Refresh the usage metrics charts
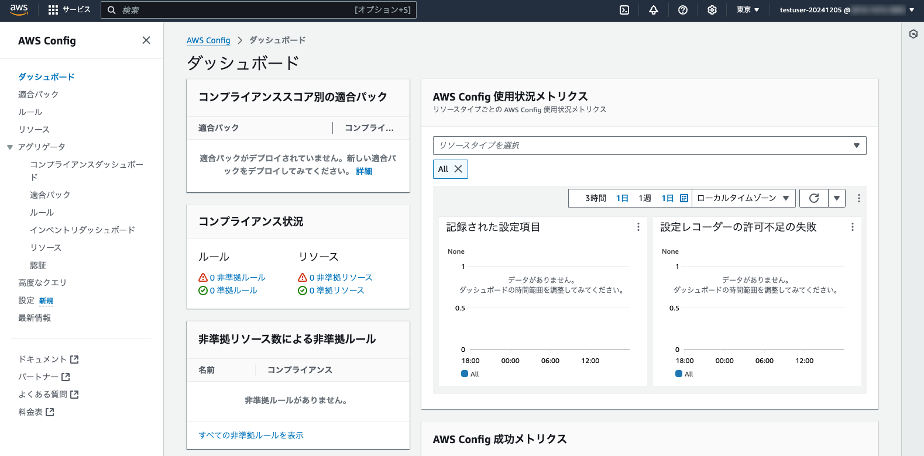924x456 pixels. click(814, 199)
